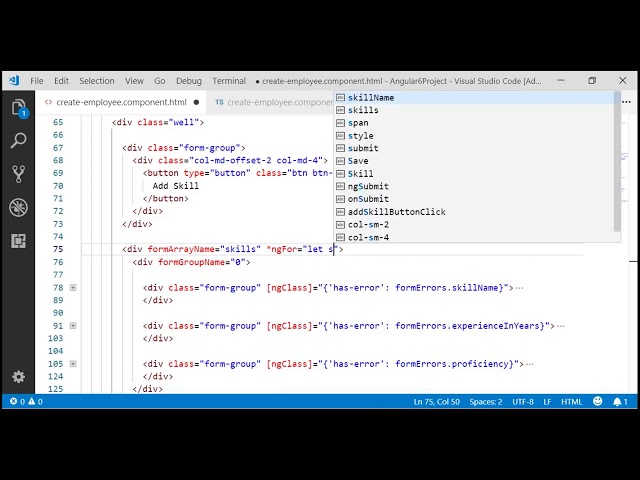Open the Explorer view in activity bar
This screenshot has width=640, height=480.
(19, 108)
